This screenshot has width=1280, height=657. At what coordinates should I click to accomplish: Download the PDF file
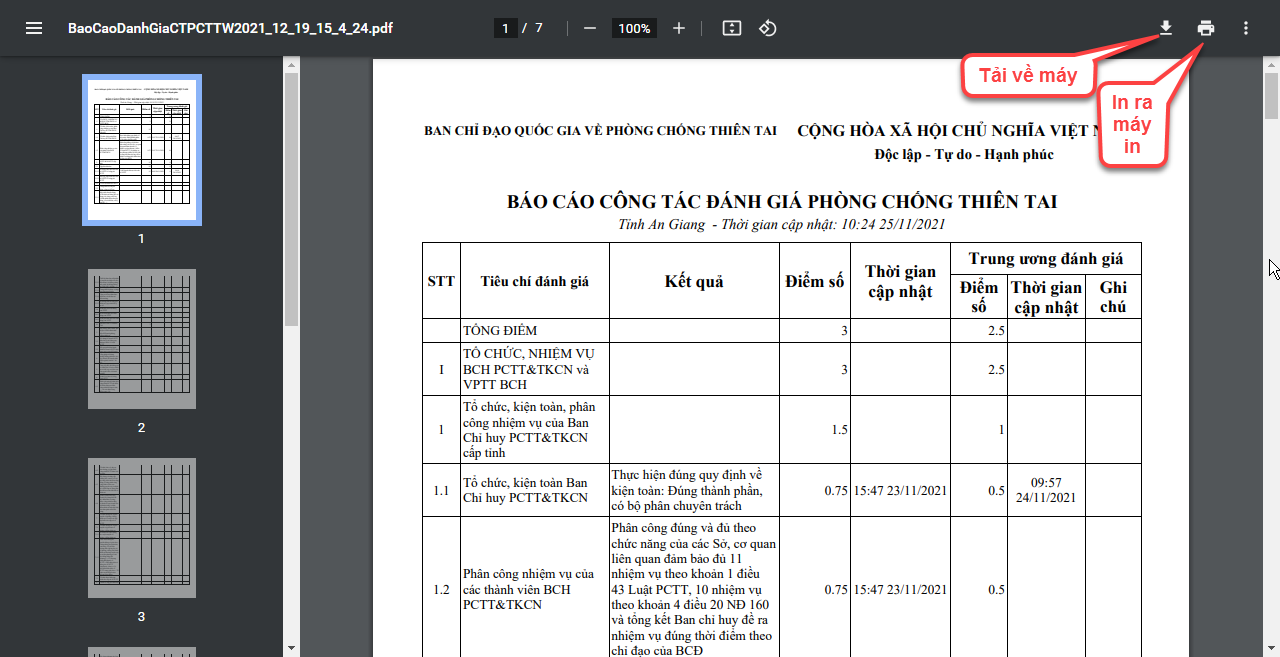click(x=1165, y=28)
